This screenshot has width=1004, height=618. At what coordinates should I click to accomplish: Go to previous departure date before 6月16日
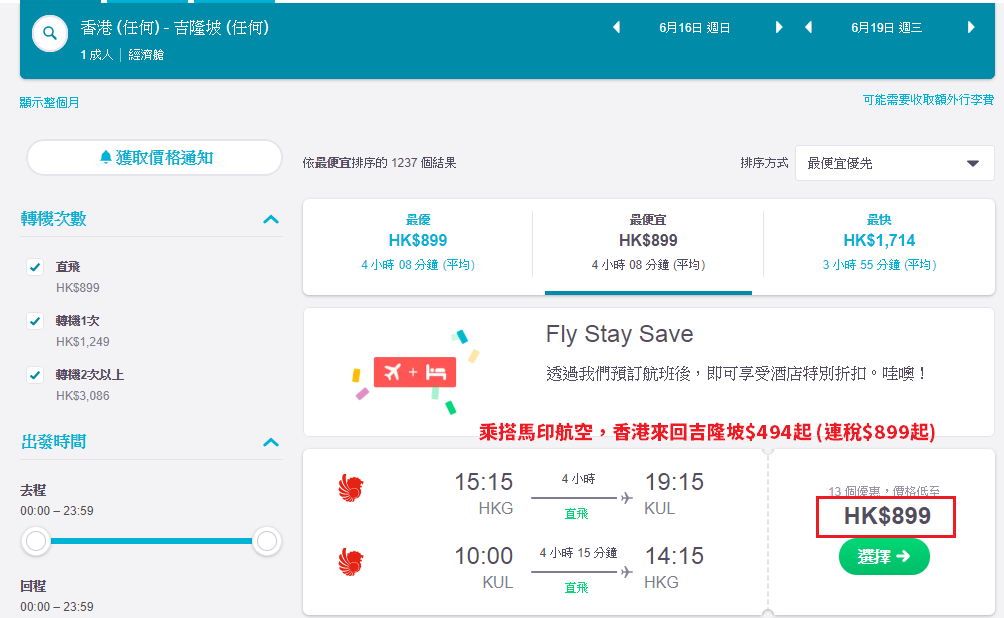click(x=617, y=28)
